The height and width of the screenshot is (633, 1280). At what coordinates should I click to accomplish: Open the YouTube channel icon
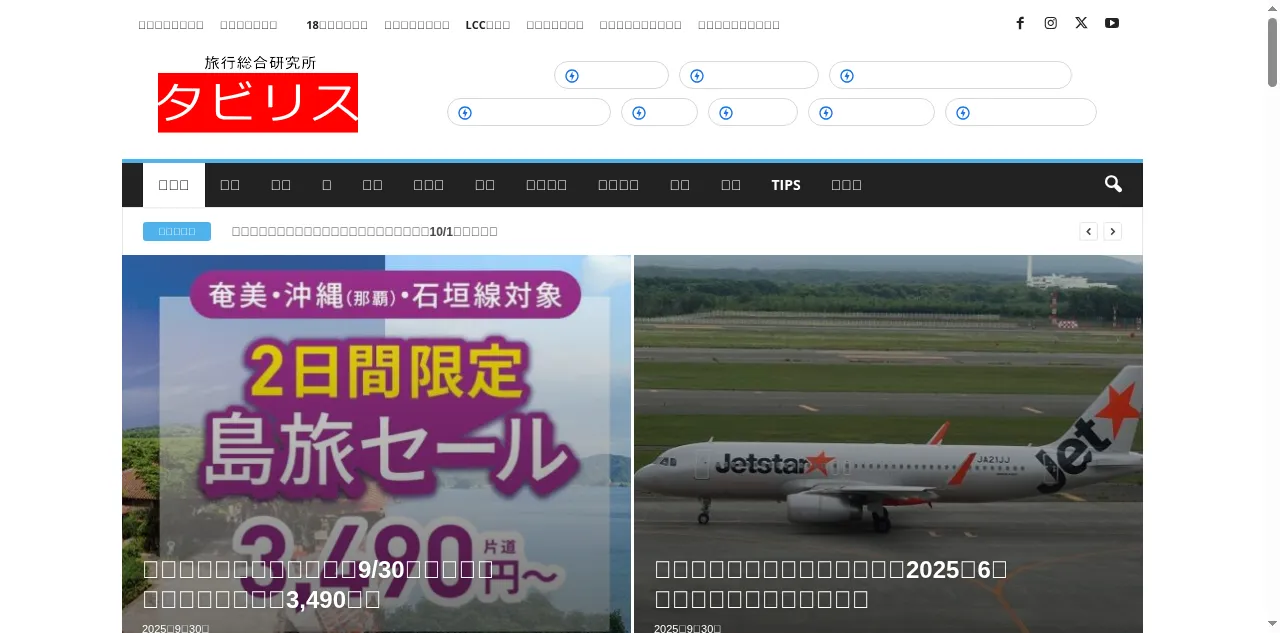tap(1112, 23)
